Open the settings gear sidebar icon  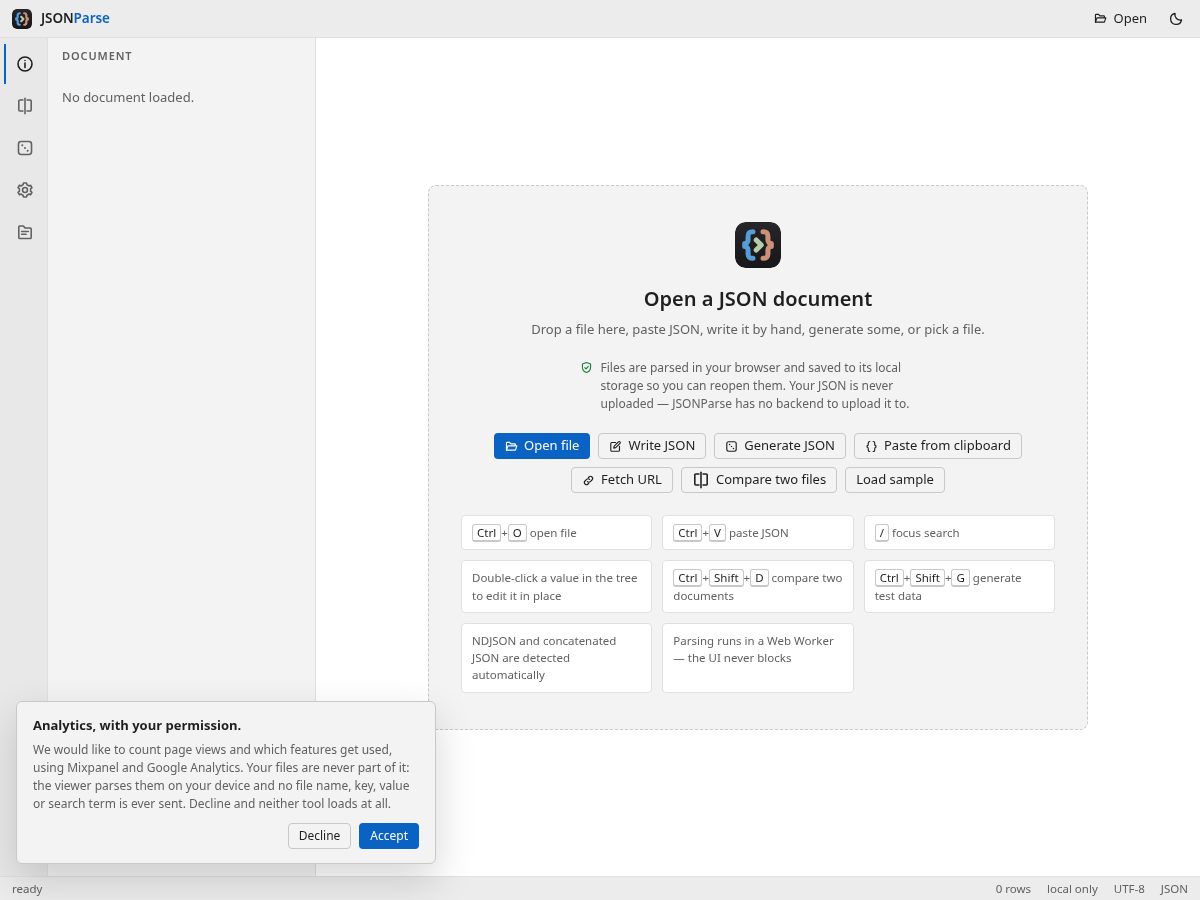(x=25, y=190)
